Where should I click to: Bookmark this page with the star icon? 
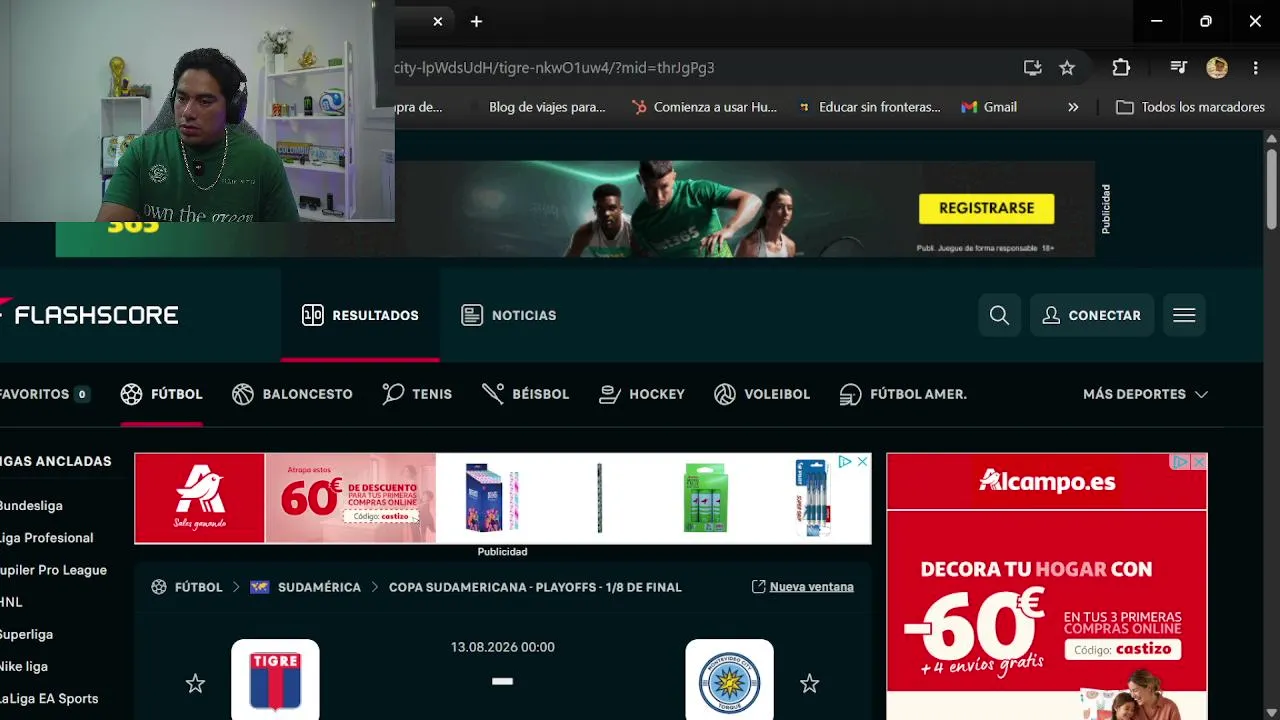coord(1067,68)
